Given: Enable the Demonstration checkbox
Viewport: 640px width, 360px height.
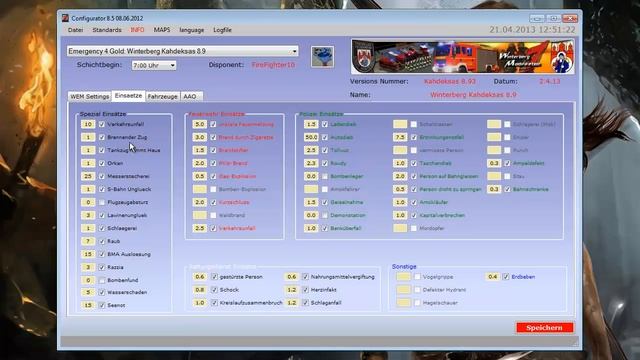Looking at the screenshot, I should [324, 215].
